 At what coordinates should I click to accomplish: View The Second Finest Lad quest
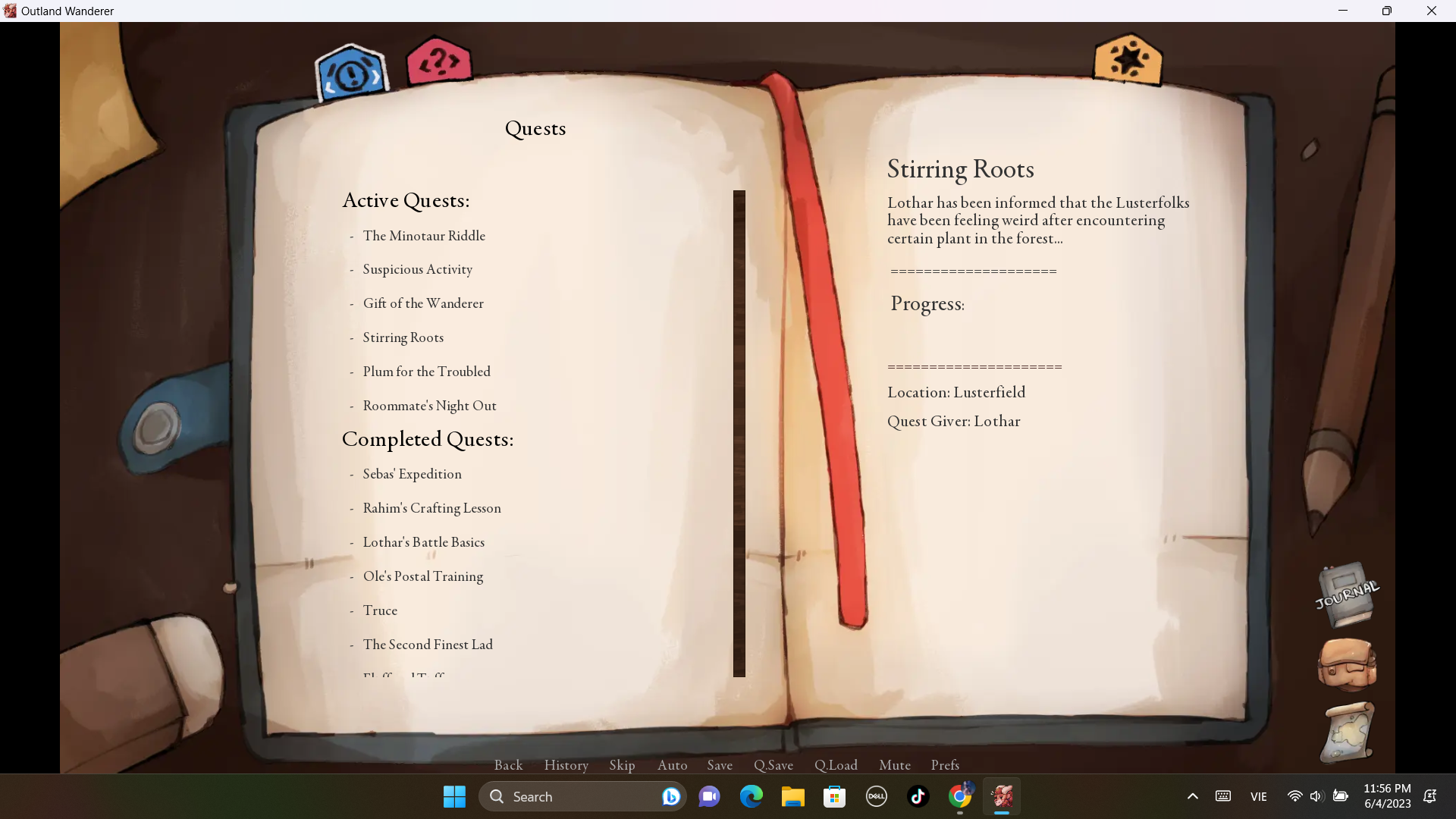[428, 645]
